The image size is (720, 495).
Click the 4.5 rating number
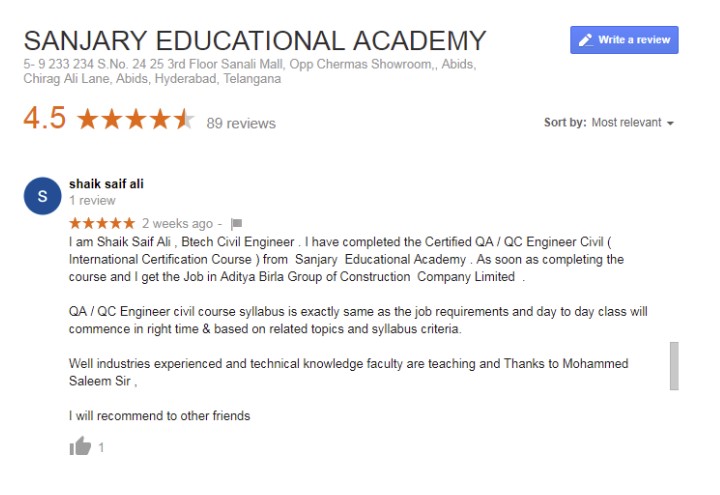[x=45, y=120]
